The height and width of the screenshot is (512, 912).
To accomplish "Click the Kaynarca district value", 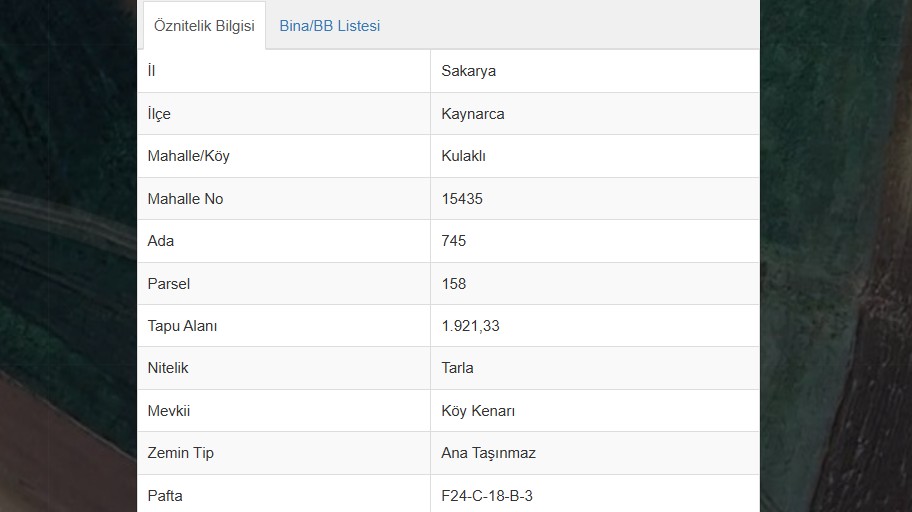I will (472, 114).
